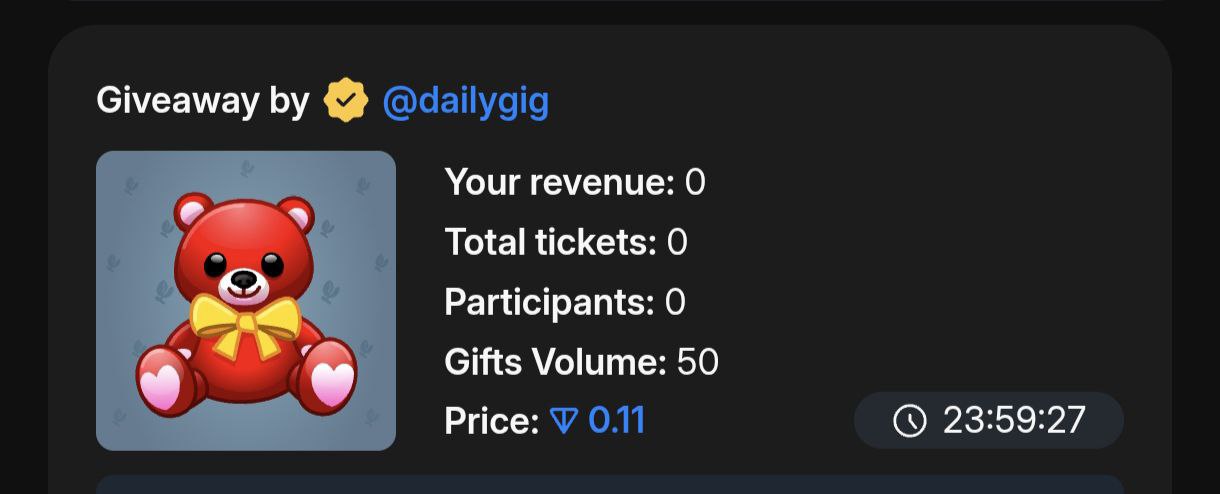Select the gifts volume value 50
1220x494 pixels.
click(698, 362)
